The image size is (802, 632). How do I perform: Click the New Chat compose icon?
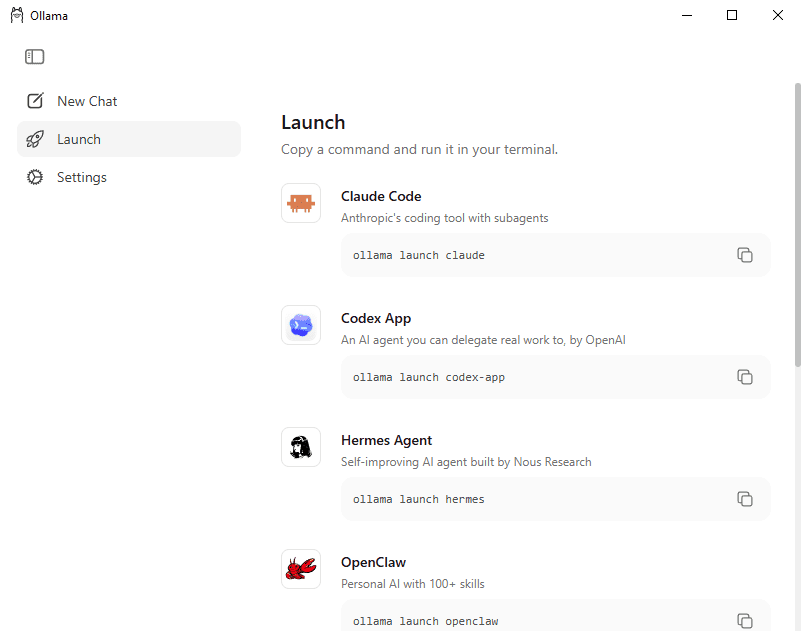(x=35, y=101)
